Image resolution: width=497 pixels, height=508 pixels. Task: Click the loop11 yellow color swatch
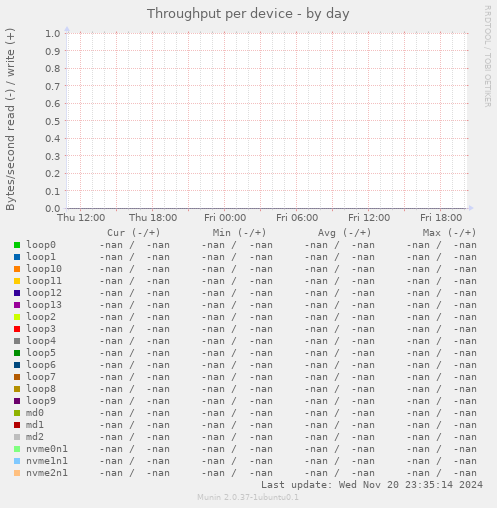pyautogui.click(x=17, y=281)
